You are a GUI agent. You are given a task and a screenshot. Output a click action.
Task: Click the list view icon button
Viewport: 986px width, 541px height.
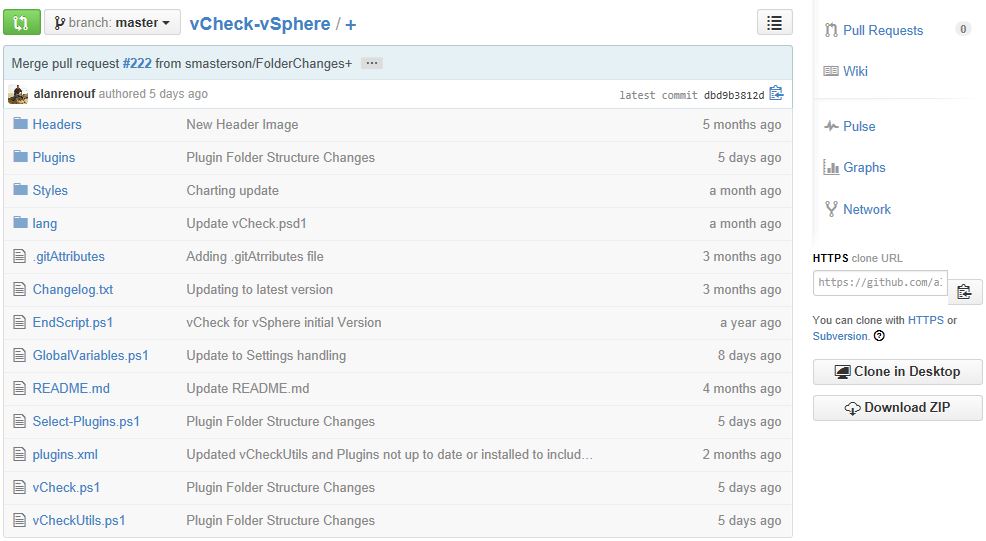tap(775, 23)
